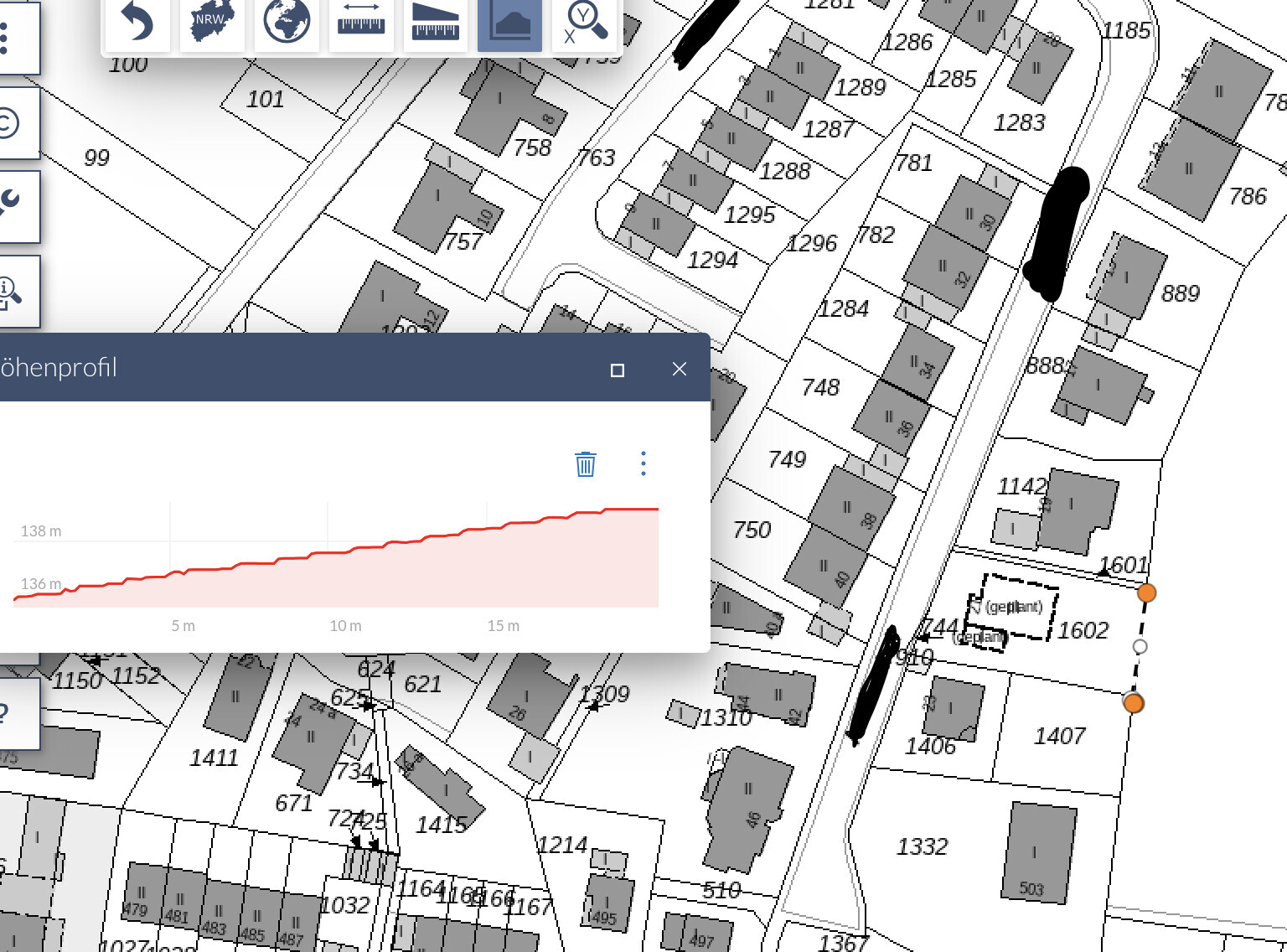
Task: Maximize the Höhenprofil panel
Action: pyautogui.click(x=618, y=370)
